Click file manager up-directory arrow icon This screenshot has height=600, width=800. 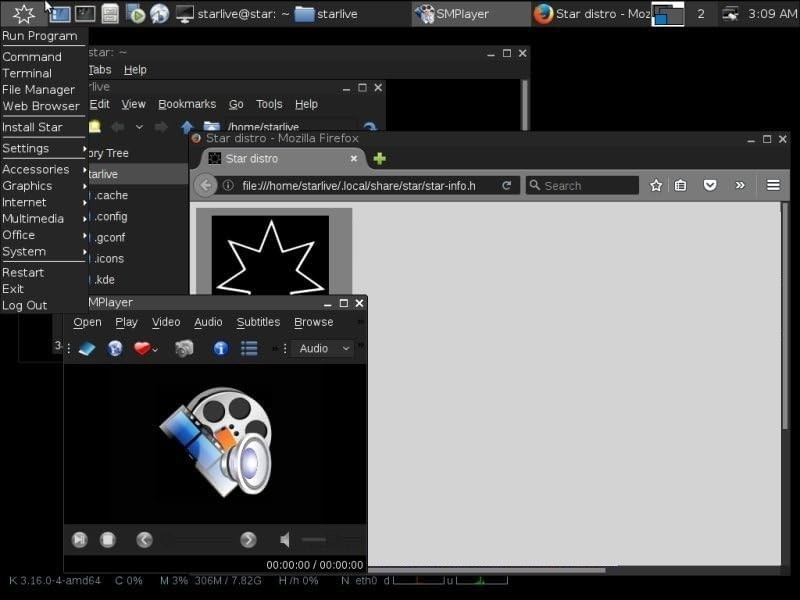[x=187, y=127]
